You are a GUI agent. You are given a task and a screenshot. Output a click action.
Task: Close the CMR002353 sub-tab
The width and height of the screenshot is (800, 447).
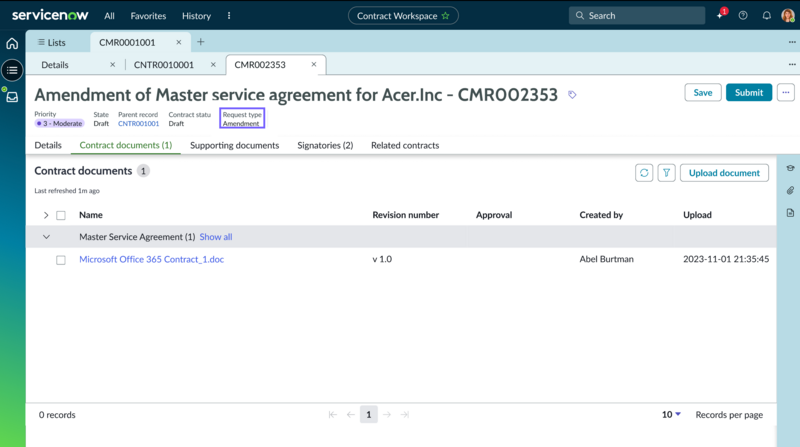tap(314, 64)
